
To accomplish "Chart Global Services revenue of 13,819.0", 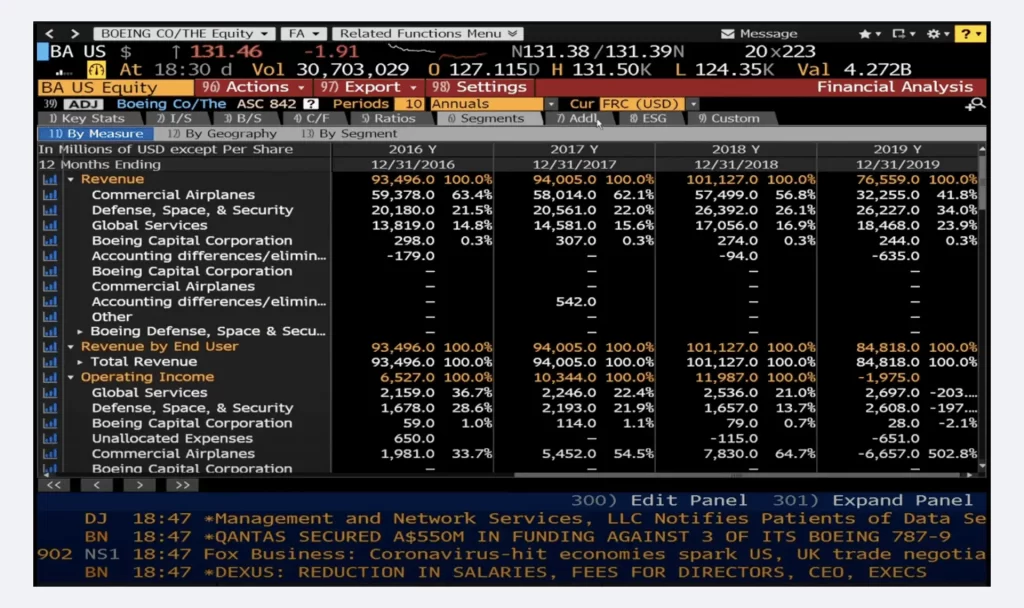I will [50, 225].
